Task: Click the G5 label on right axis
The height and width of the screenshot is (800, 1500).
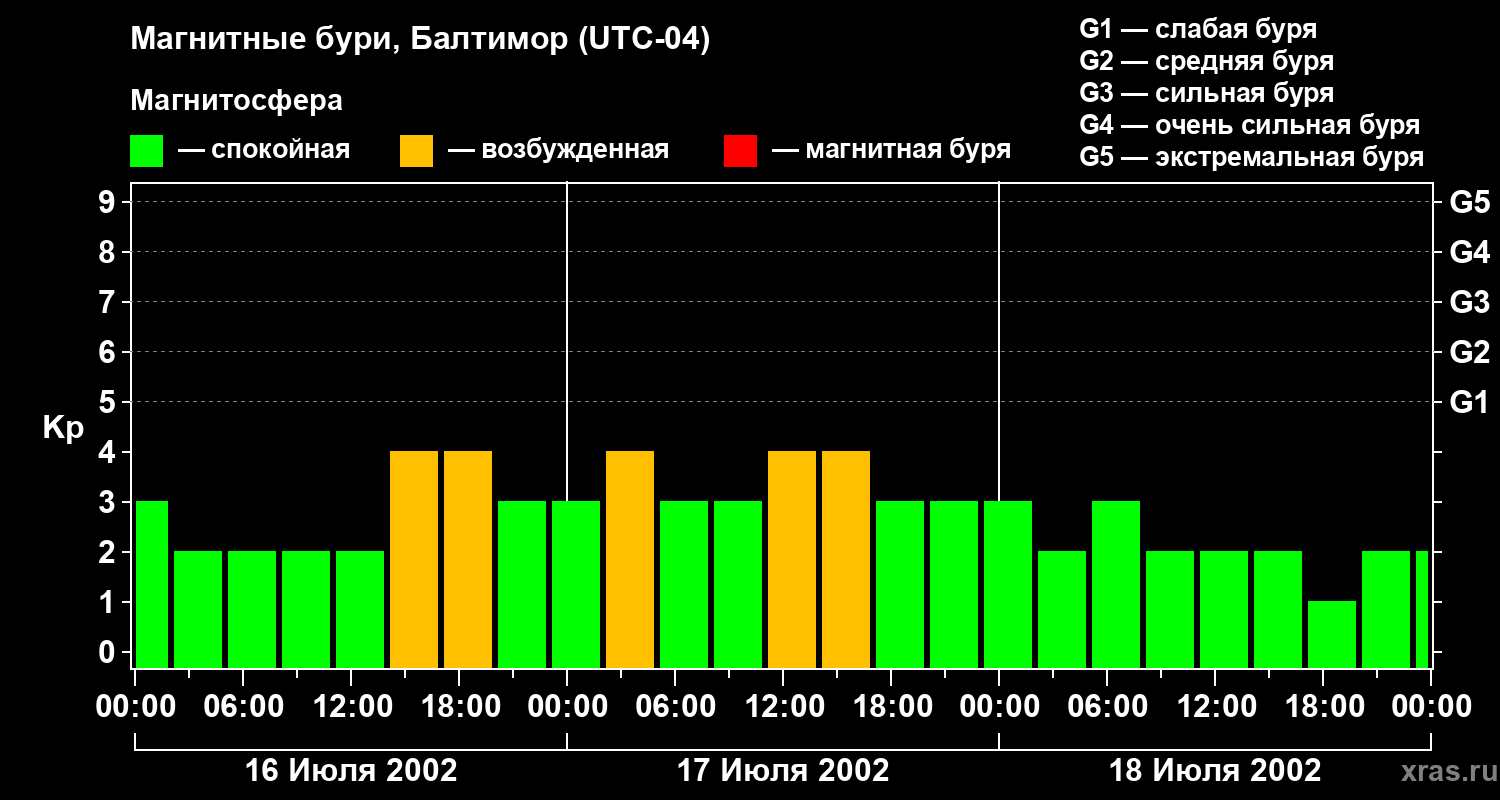Action: 1469,202
